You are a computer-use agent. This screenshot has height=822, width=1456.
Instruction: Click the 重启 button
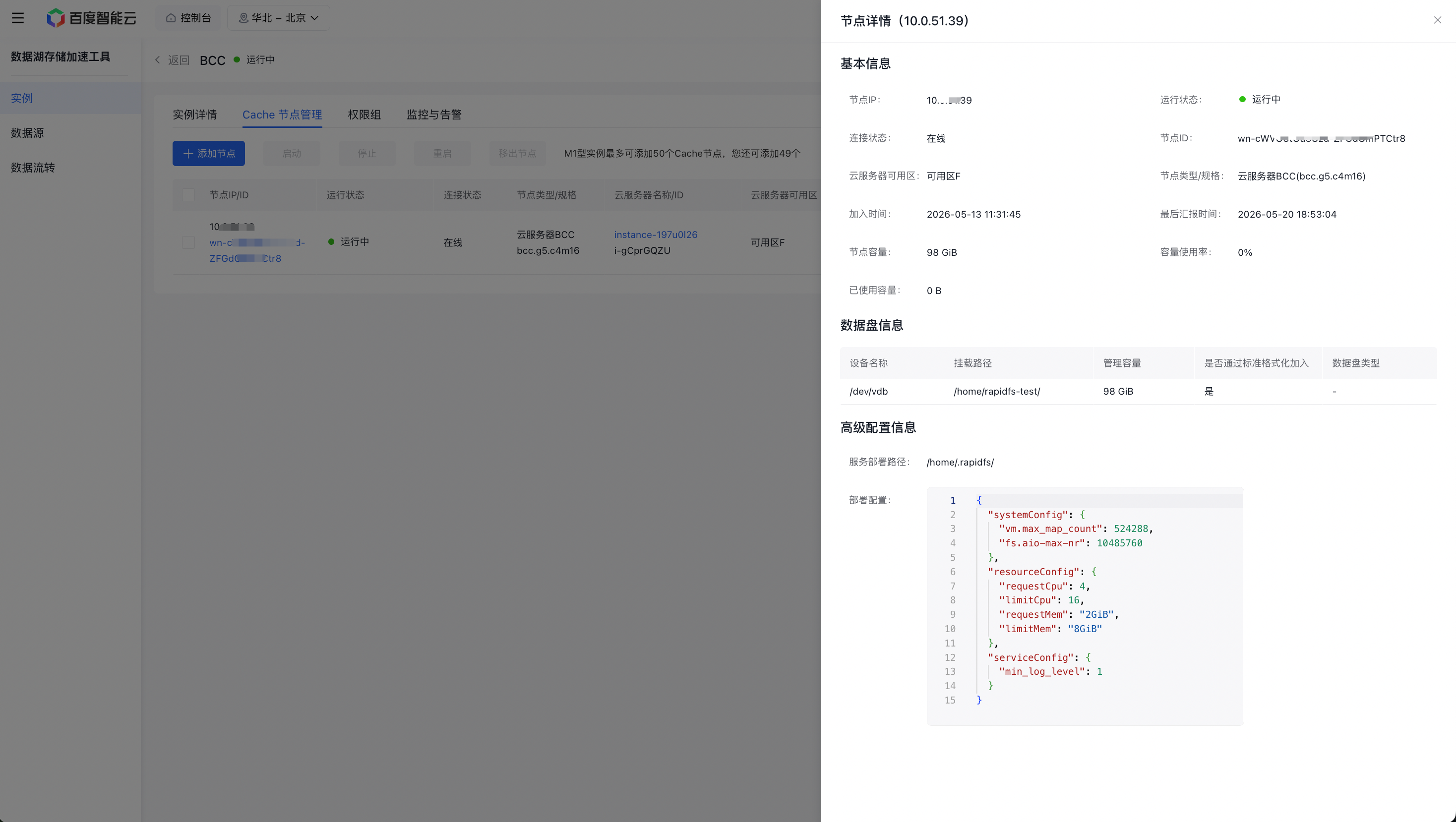[x=442, y=153]
